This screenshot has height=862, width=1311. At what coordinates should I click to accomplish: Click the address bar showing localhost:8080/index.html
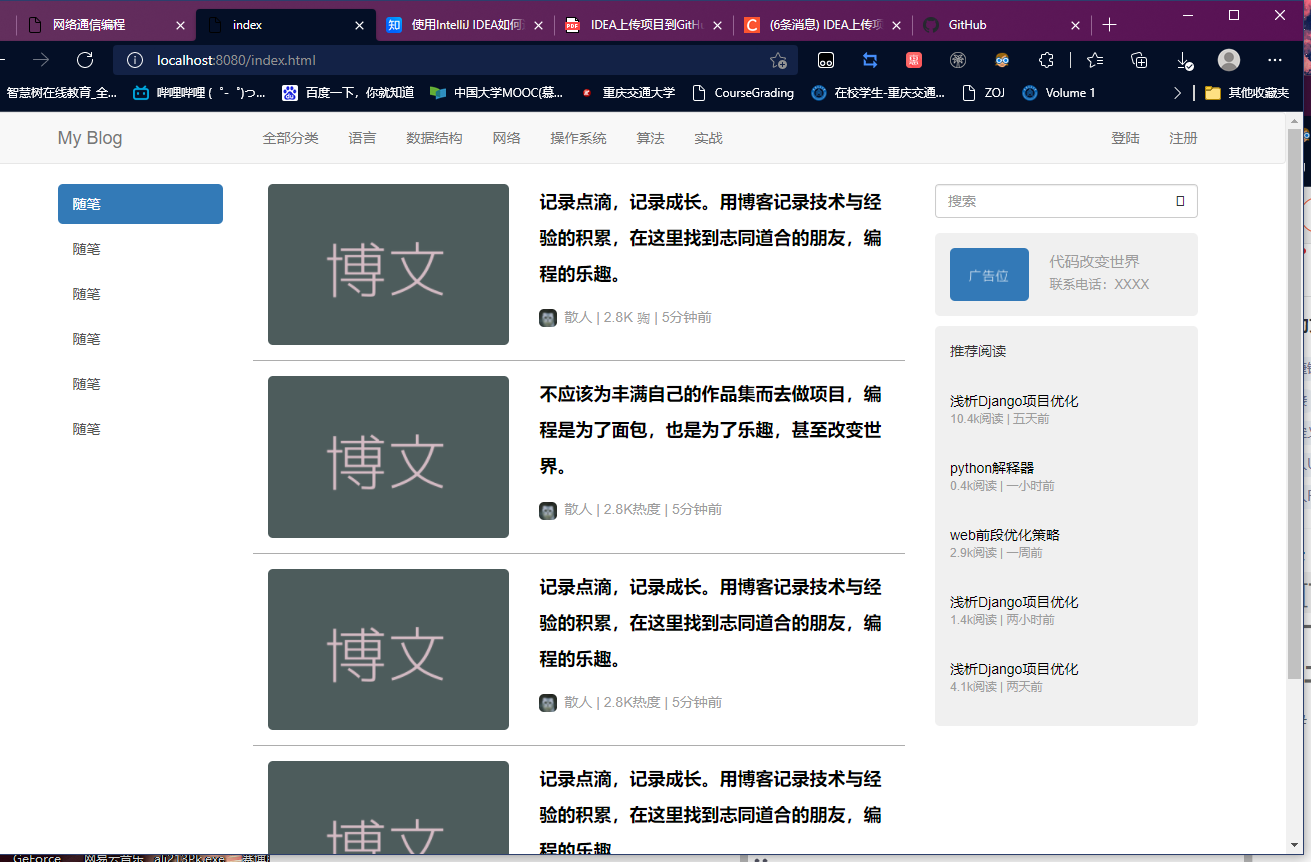coord(455,60)
